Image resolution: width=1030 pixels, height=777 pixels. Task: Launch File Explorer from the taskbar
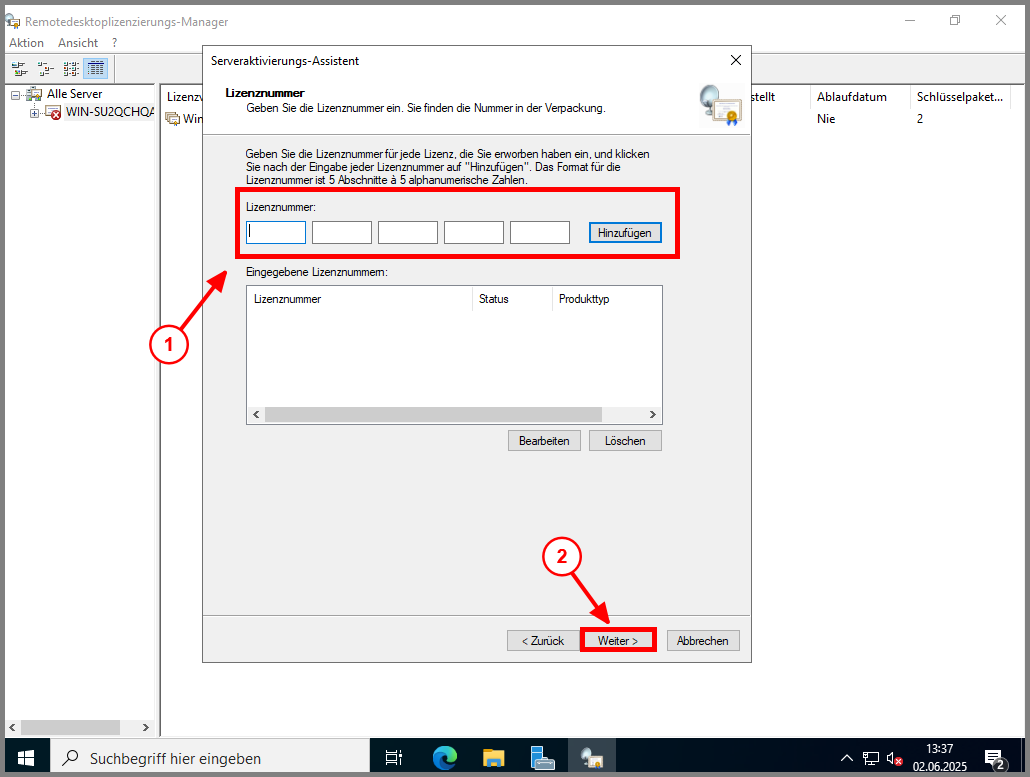pyautogui.click(x=494, y=758)
